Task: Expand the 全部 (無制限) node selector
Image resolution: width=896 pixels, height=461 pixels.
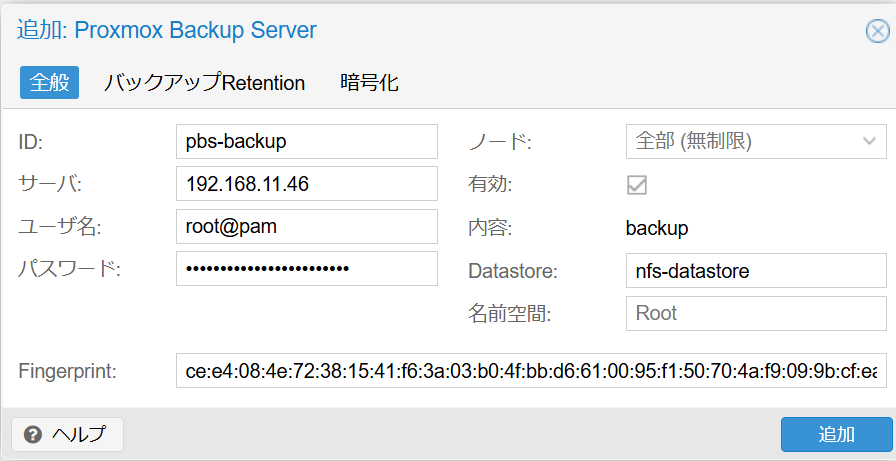Action: (x=756, y=141)
